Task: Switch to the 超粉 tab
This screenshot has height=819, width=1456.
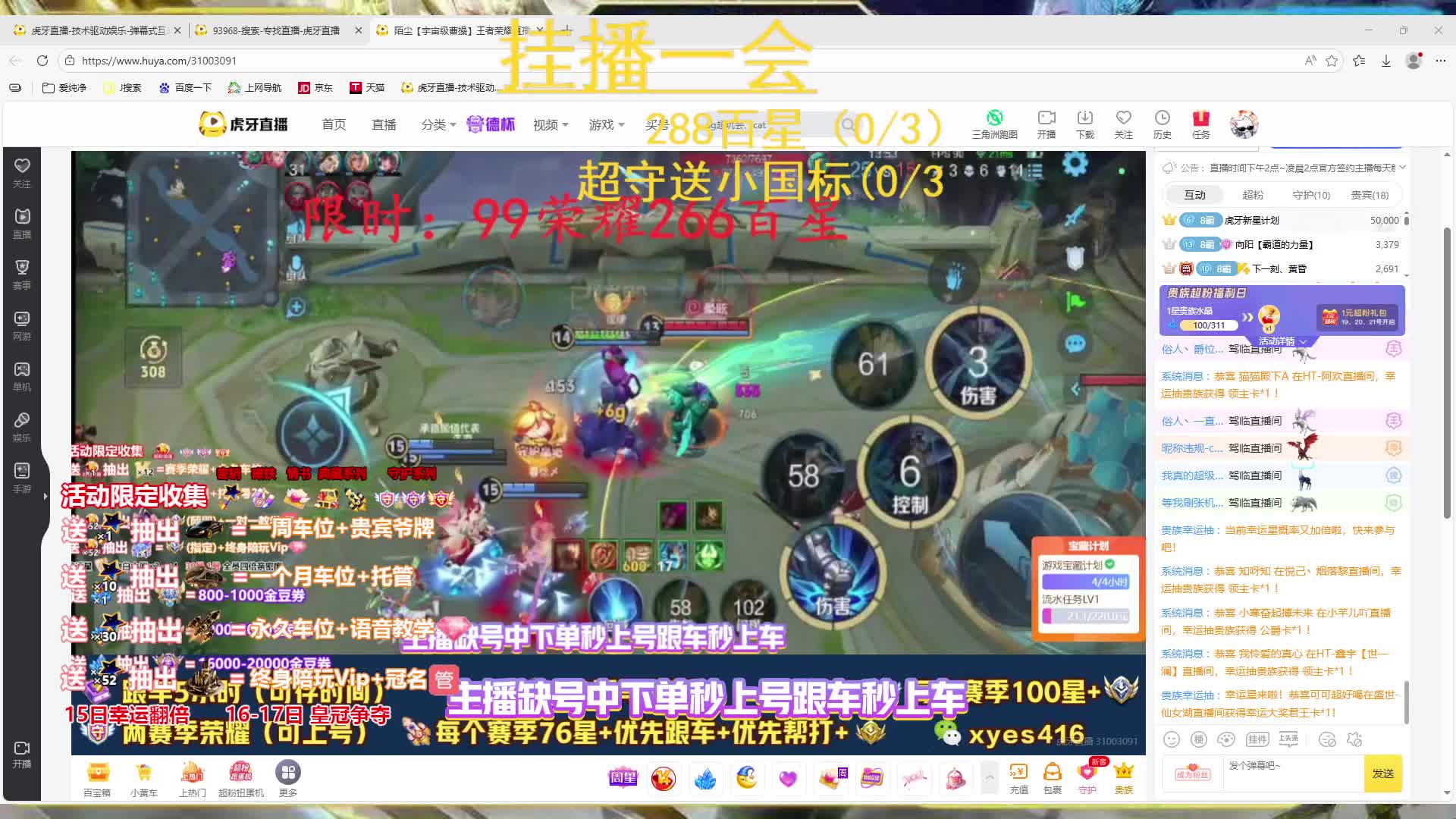Action: [x=1253, y=195]
